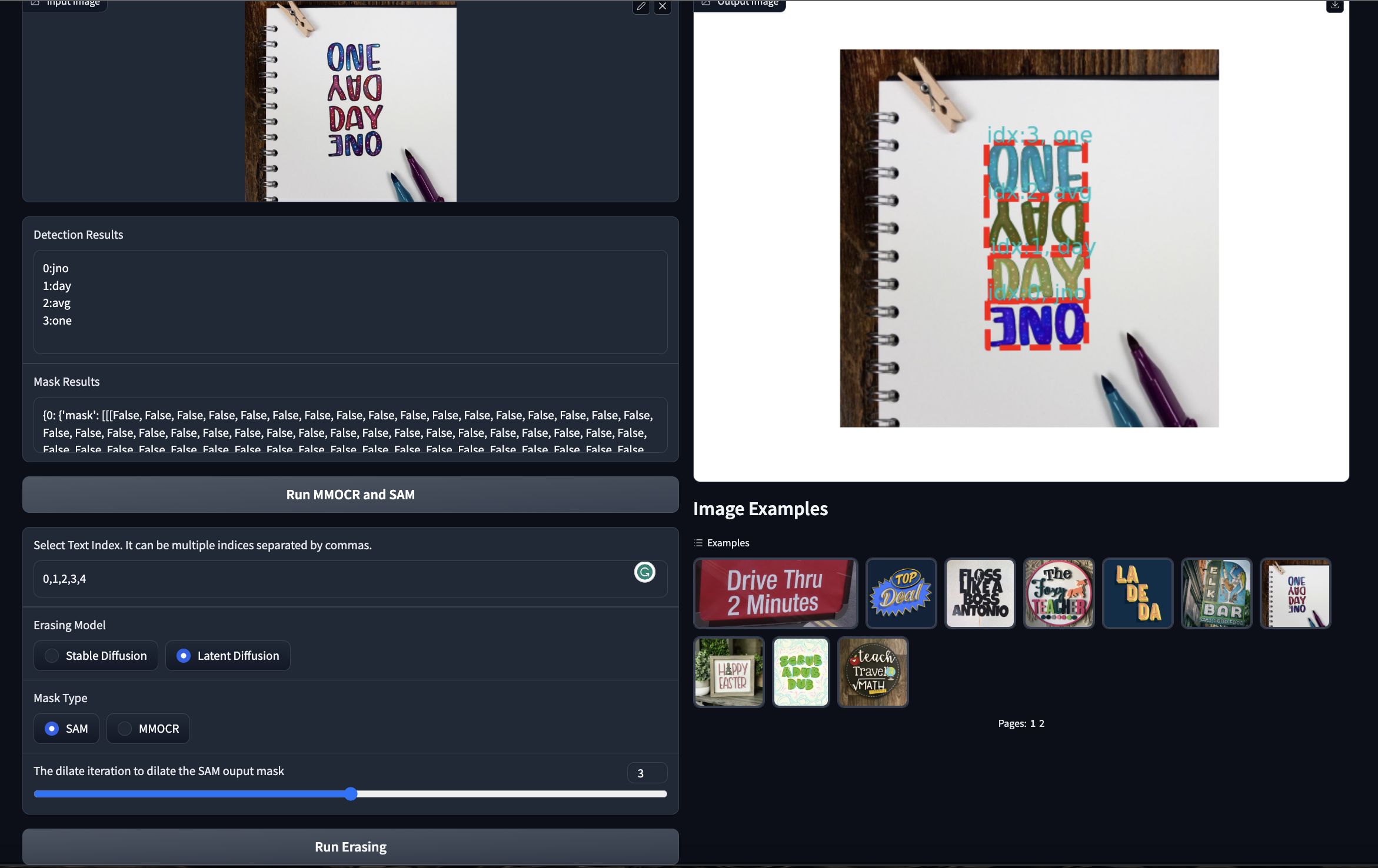Choose the Top Deal example image
1378x868 pixels.
[x=901, y=593]
